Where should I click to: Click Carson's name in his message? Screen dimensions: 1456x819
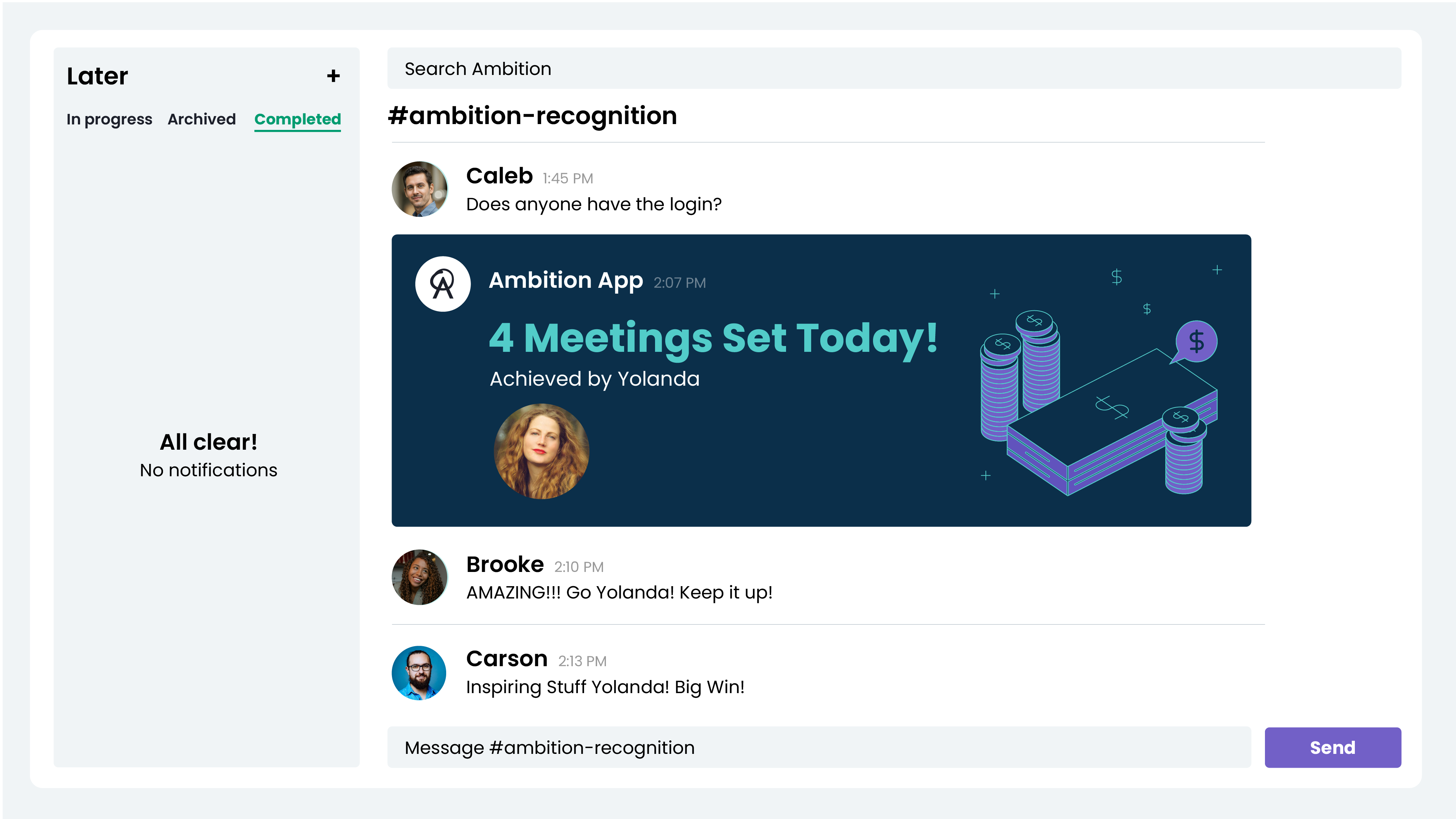[507, 659]
